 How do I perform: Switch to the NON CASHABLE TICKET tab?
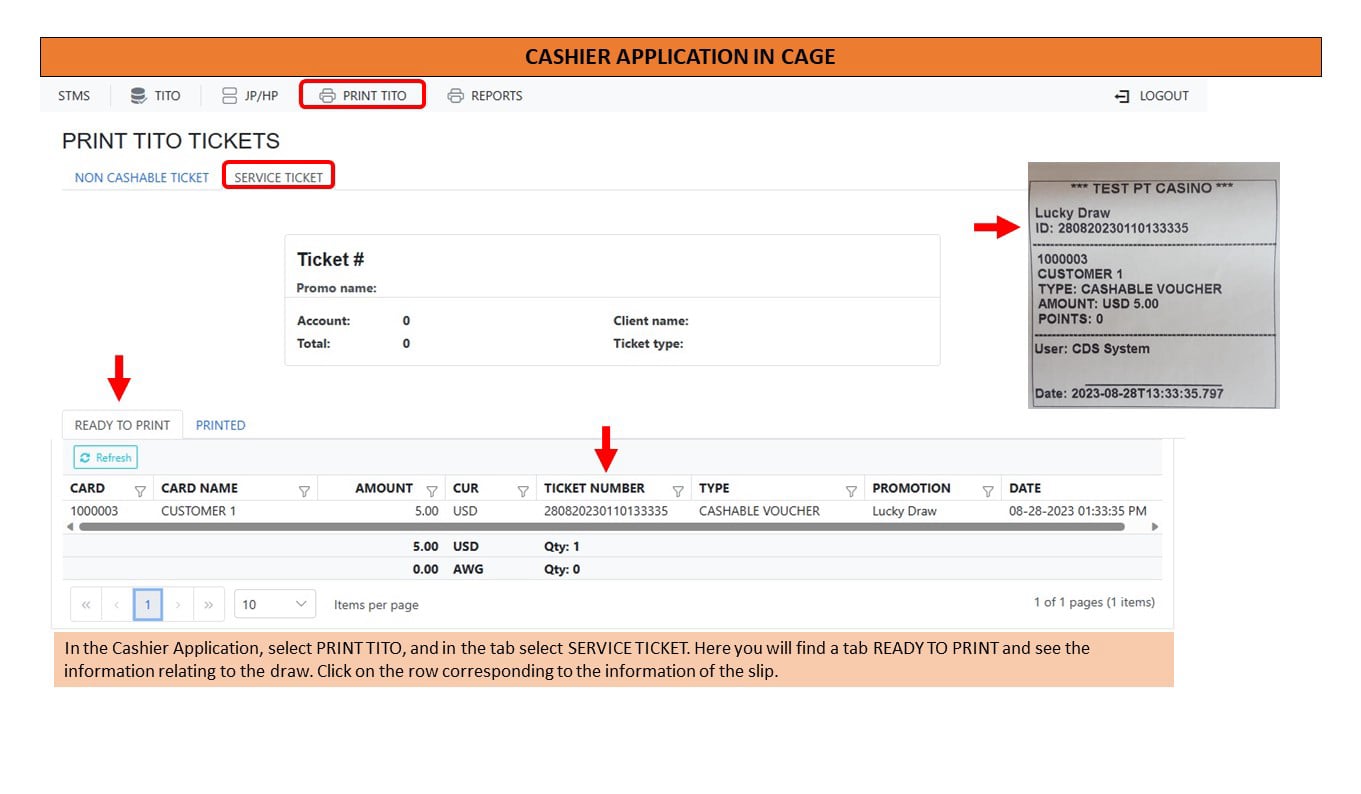[x=142, y=177]
